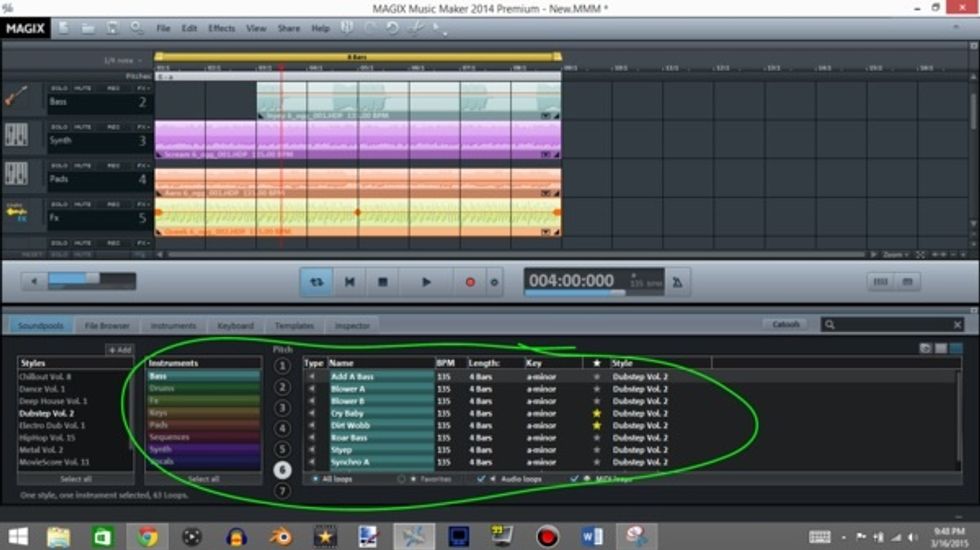Open the FX dropdown on the Synth track
Screen dimensions: 980x550
[144, 127]
